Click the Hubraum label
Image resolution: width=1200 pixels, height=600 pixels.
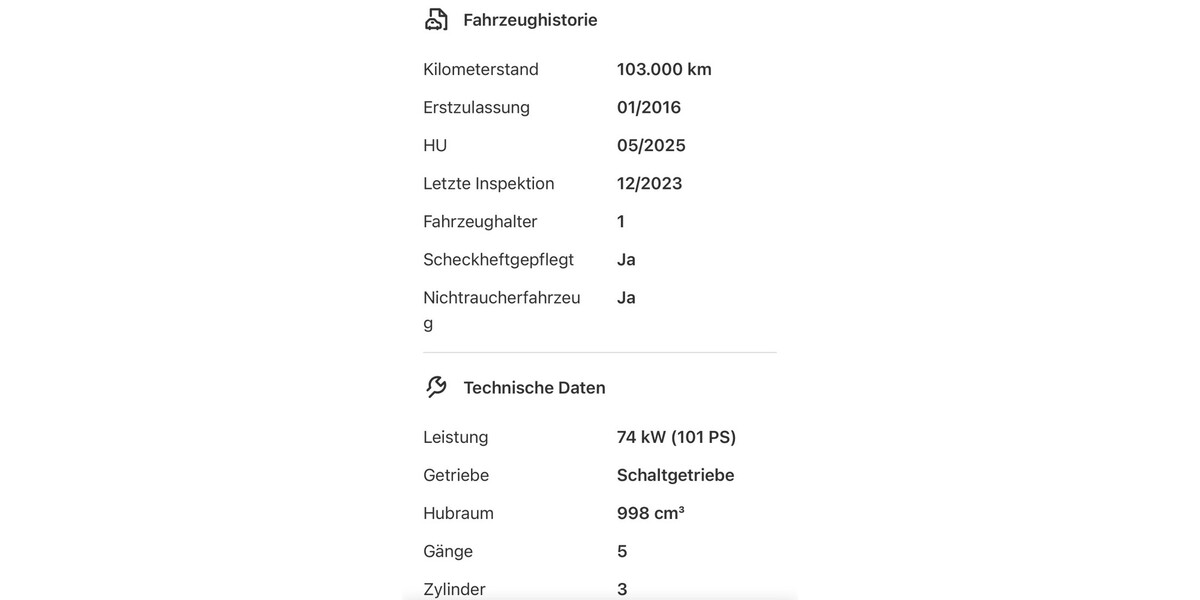coord(458,513)
